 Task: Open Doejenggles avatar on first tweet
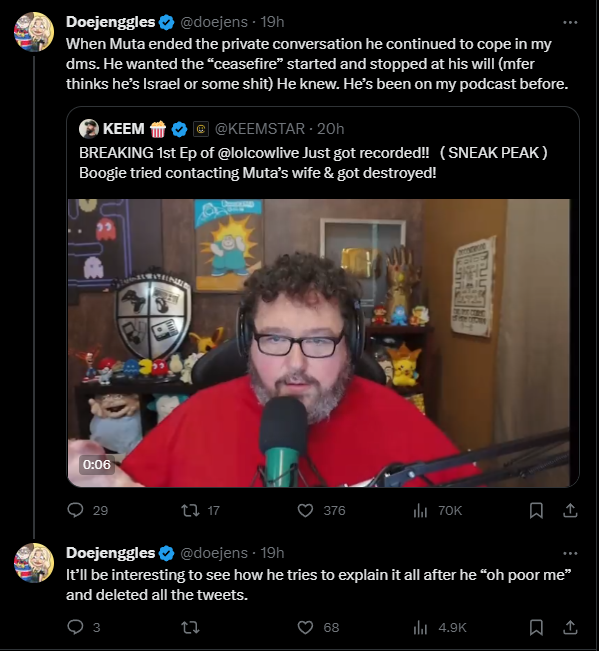click(34, 32)
